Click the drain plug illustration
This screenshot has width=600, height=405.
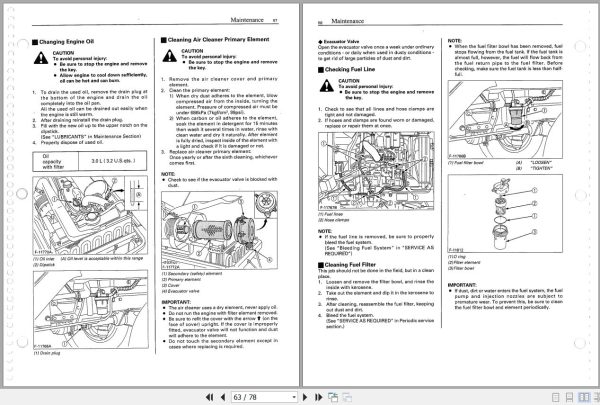pos(91,310)
